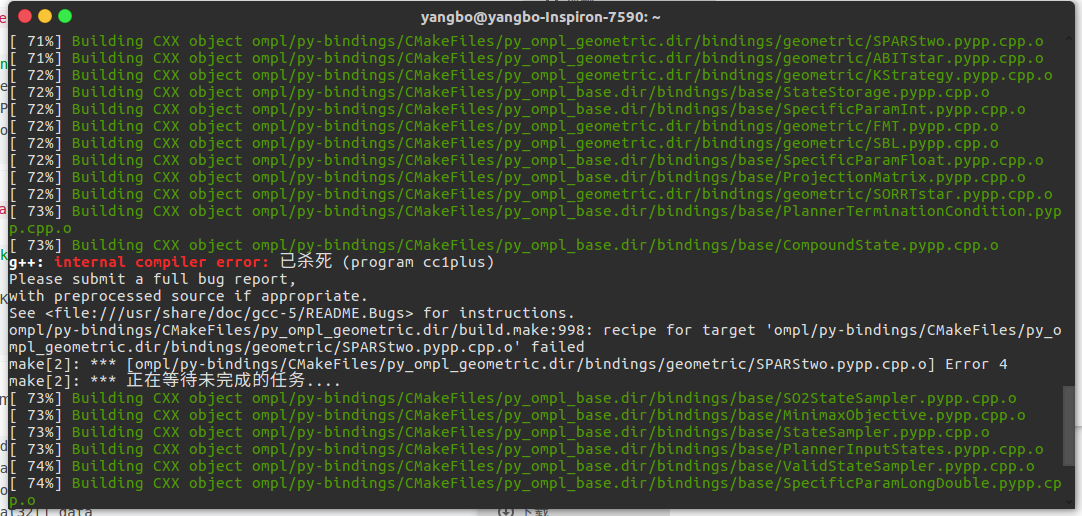
Task: Click 'with preprocessed source if appropriate' line
Action: [188, 296]
